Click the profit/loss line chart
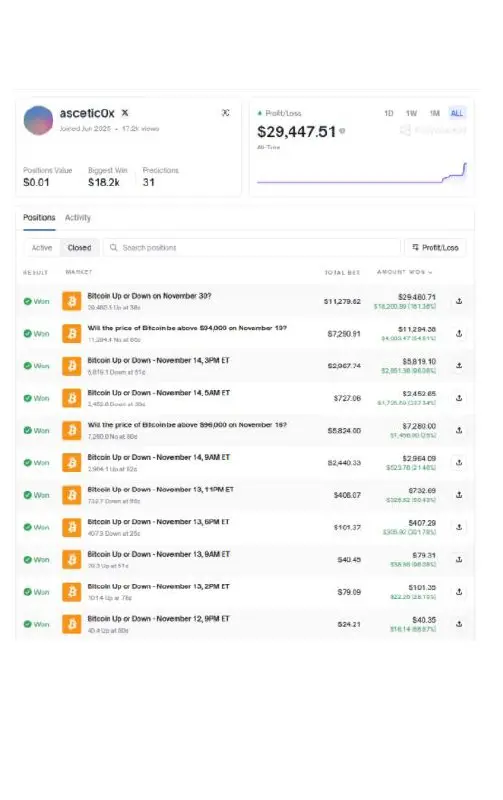This screenshot has height=800, width=503. [x=362, y=173]
